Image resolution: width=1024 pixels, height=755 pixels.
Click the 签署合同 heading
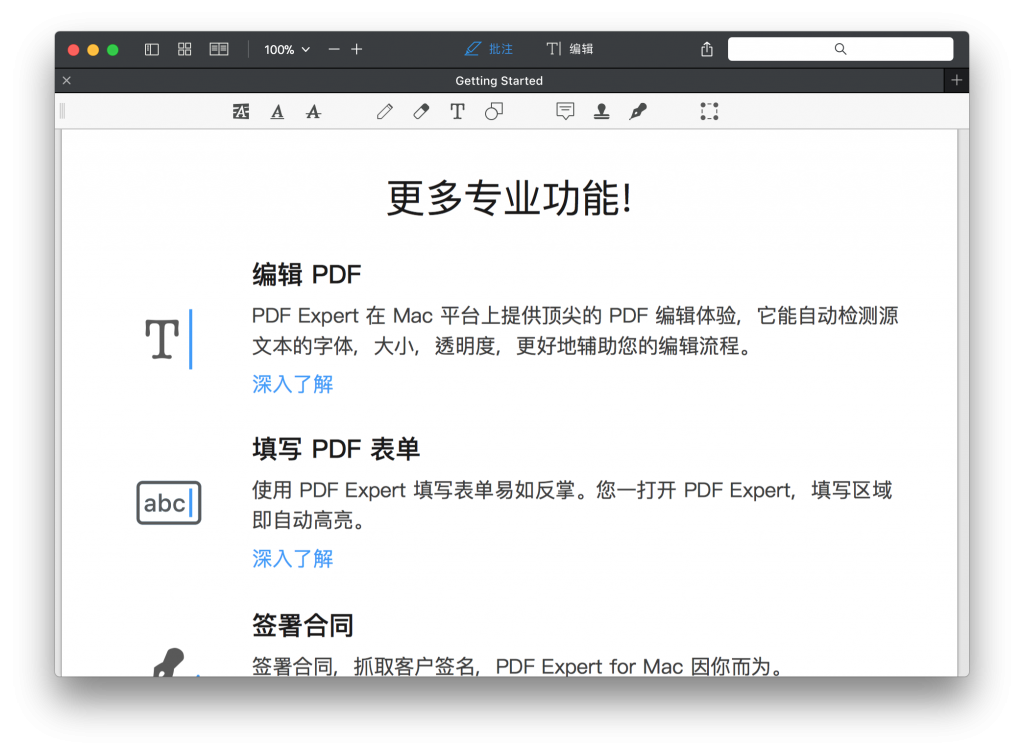tap(302, 625)
